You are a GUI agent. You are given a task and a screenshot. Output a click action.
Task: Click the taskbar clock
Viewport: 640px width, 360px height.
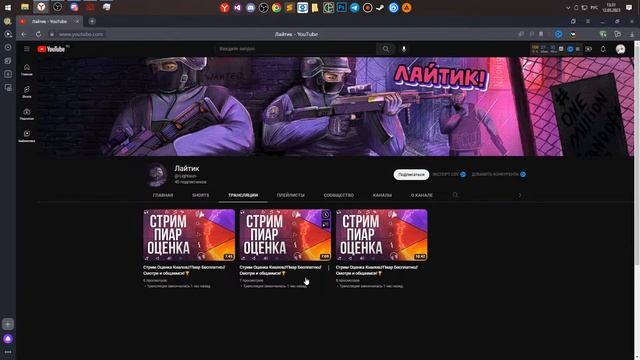click(611, 7)
